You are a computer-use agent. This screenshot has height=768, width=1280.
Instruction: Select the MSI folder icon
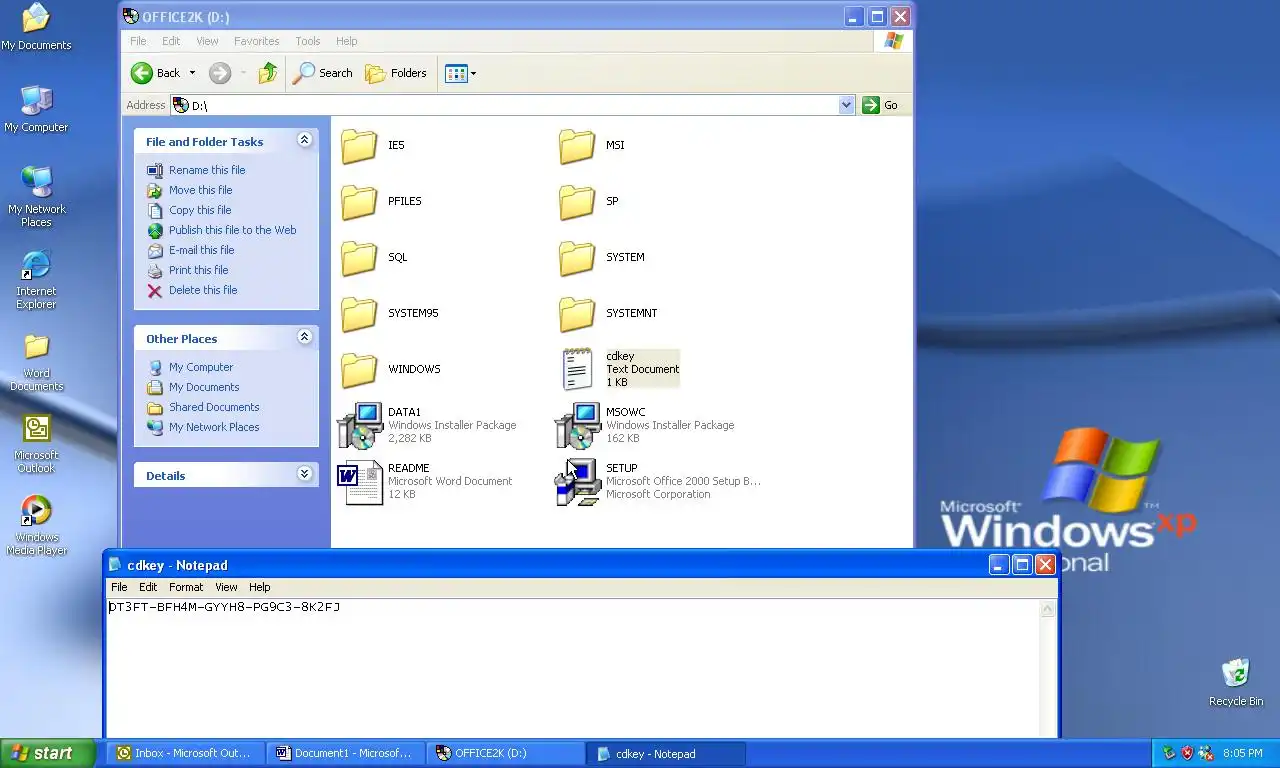[577, 146]
